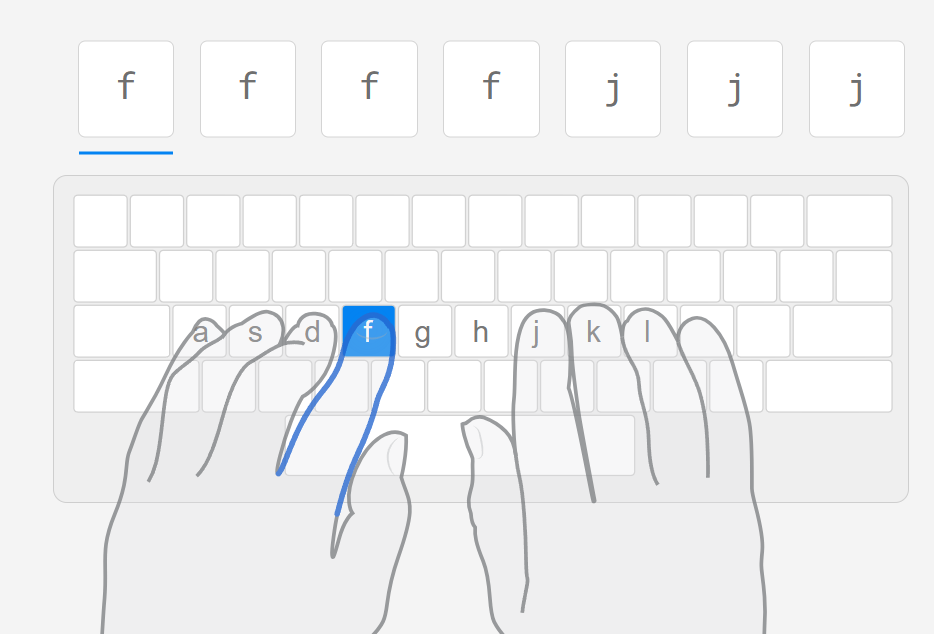The width and height of the screenshot is (934, 634).
Task: Click the l key on keyboard
Action: [x=650, y=331]
